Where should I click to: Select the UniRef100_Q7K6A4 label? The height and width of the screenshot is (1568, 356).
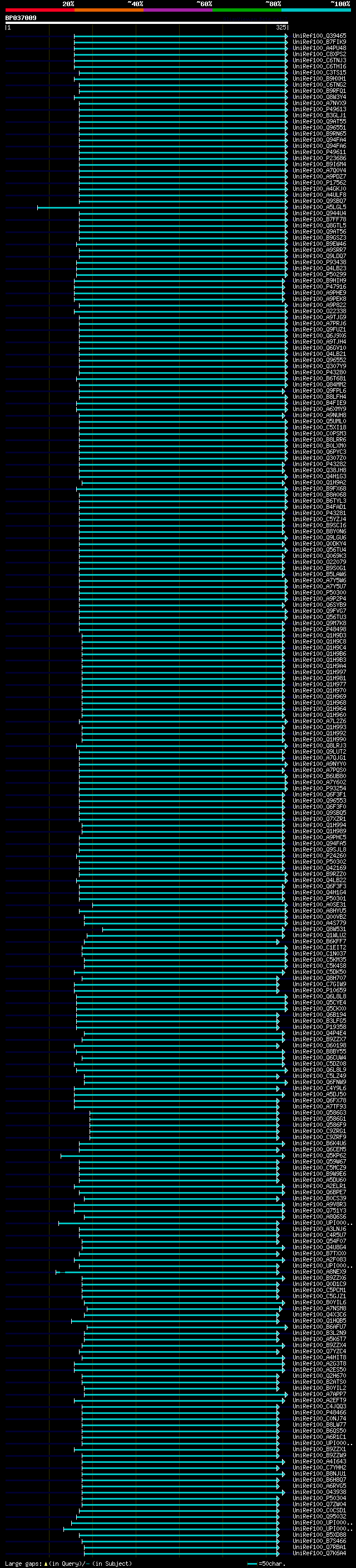click(319, 1553)
